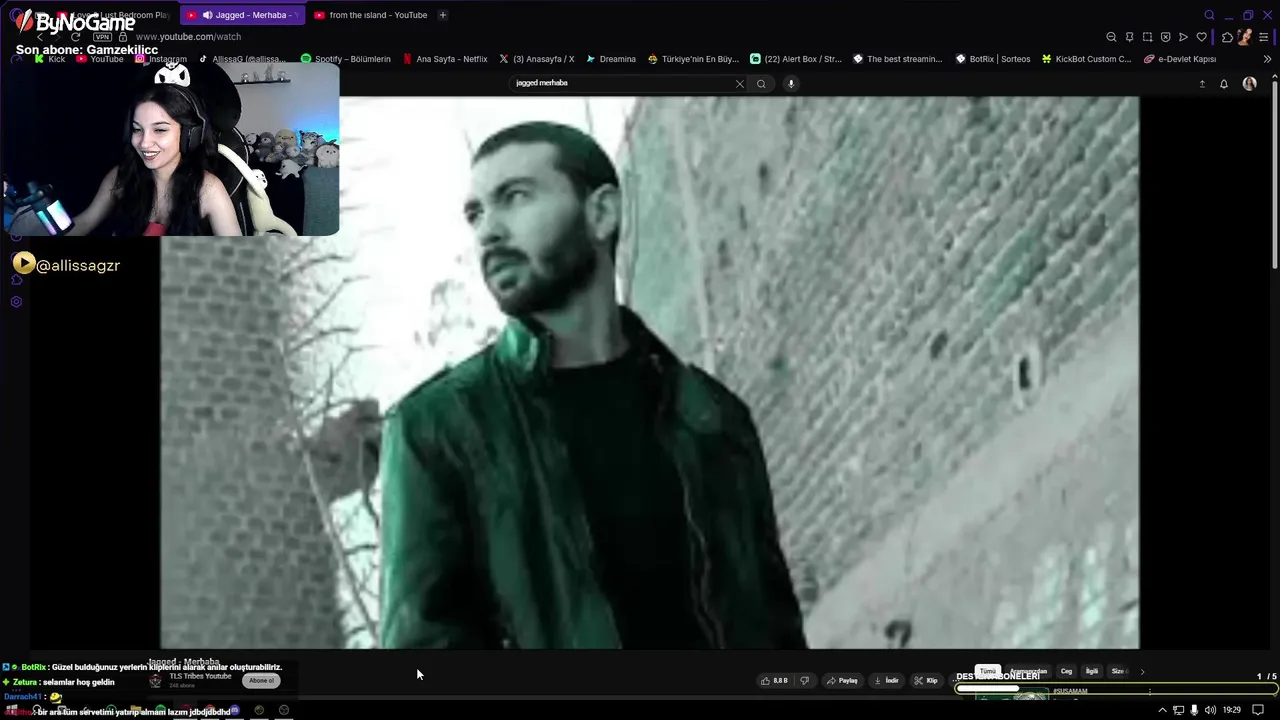Open the Türkiye'nin En Büy... bookmark
1280x720 pixels.
(x=693, y=59)
